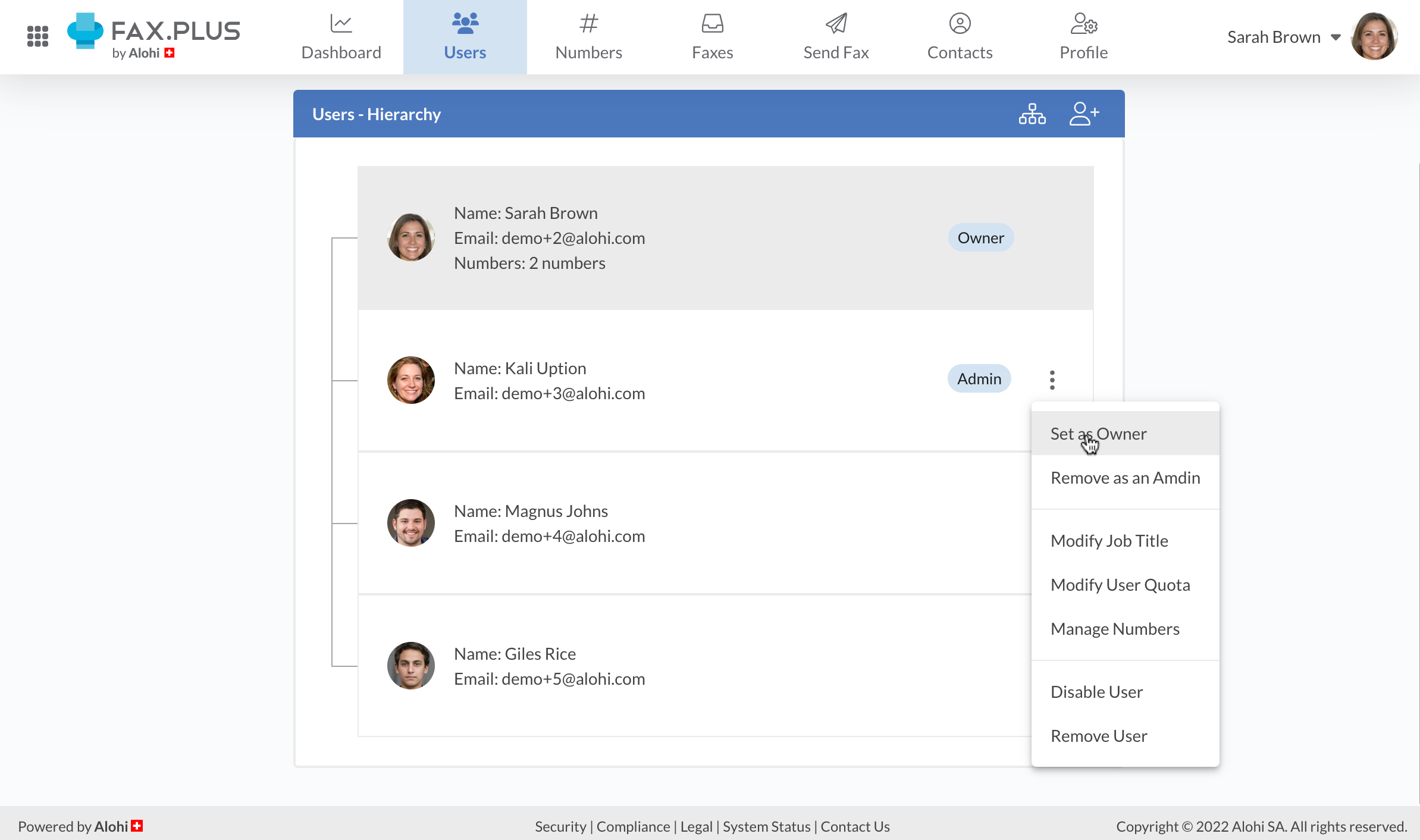The image size is (1420, 840).
Task: Click the add user icon
Action: tap(1083, 114)
